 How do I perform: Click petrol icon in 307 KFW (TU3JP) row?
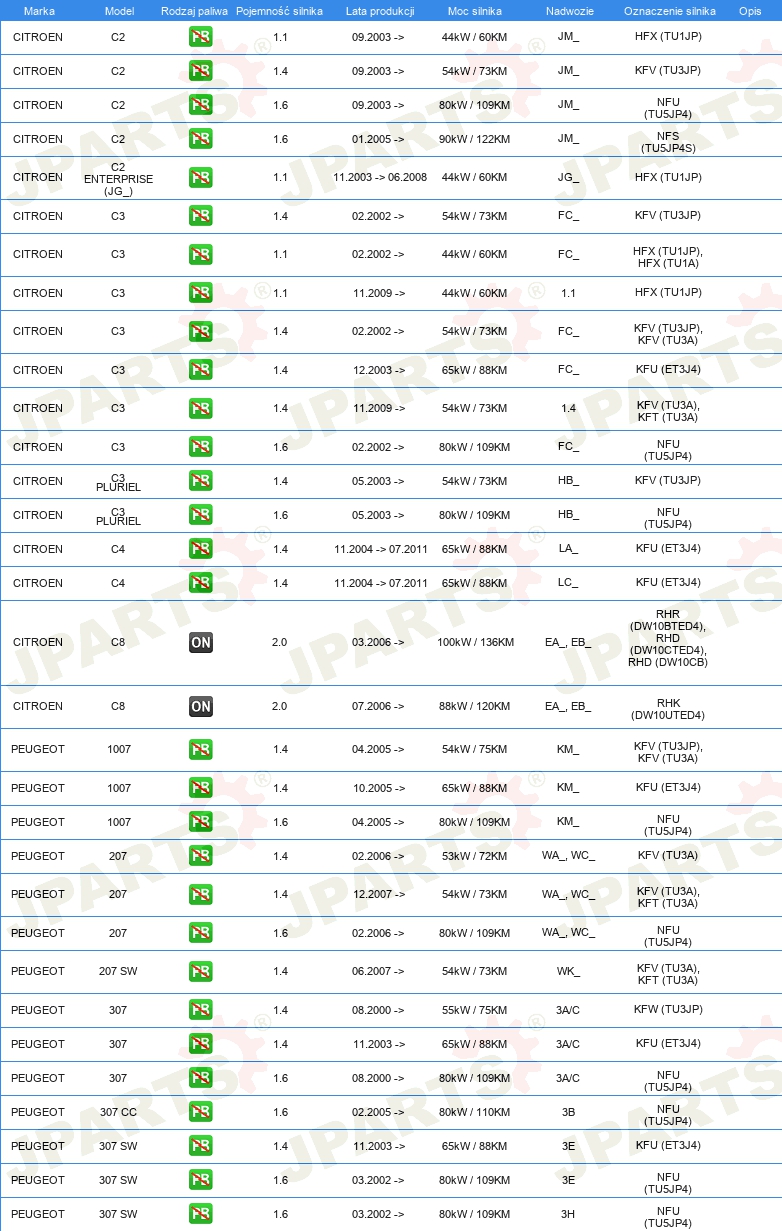pyautogui.click(x=201, y=1010)
